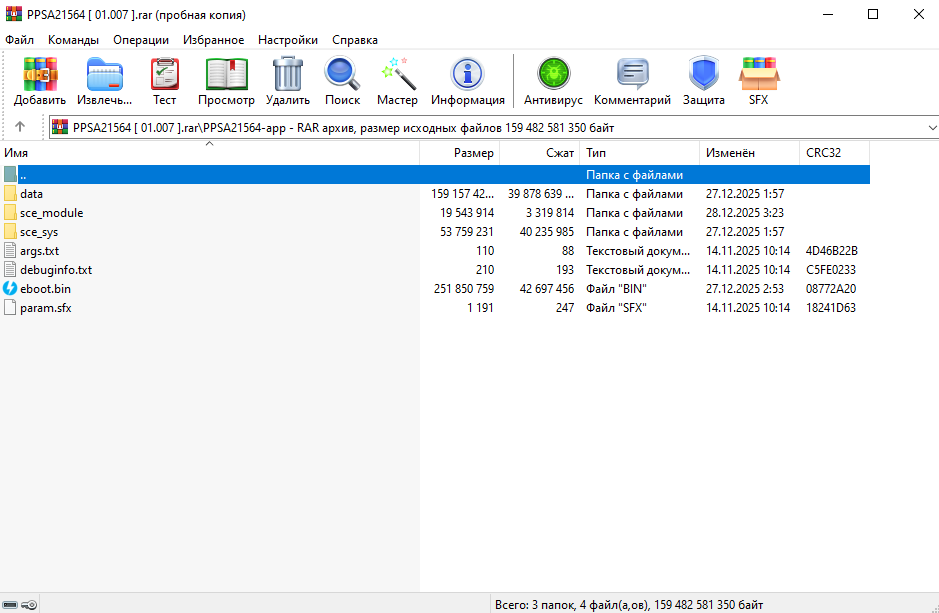Open the Настройки menu
Screen dimensions: 939x613
pyautogui.click(x=287, y=40)
